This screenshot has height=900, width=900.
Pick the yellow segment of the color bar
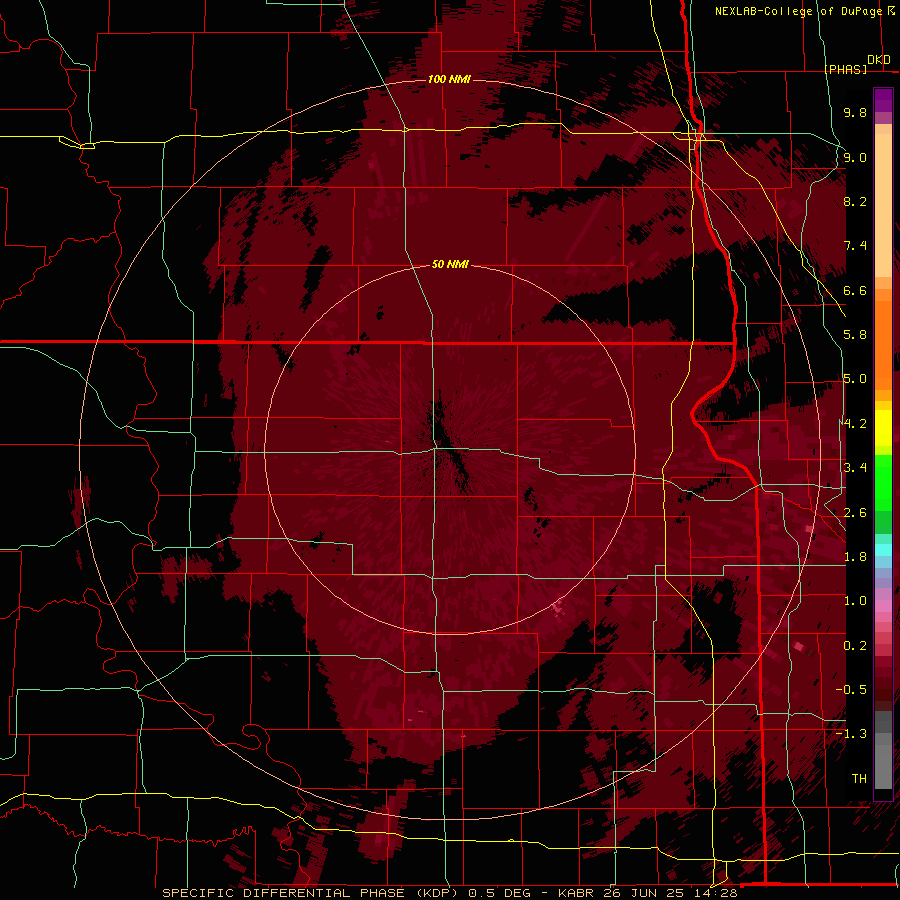[x=883, y=428]
